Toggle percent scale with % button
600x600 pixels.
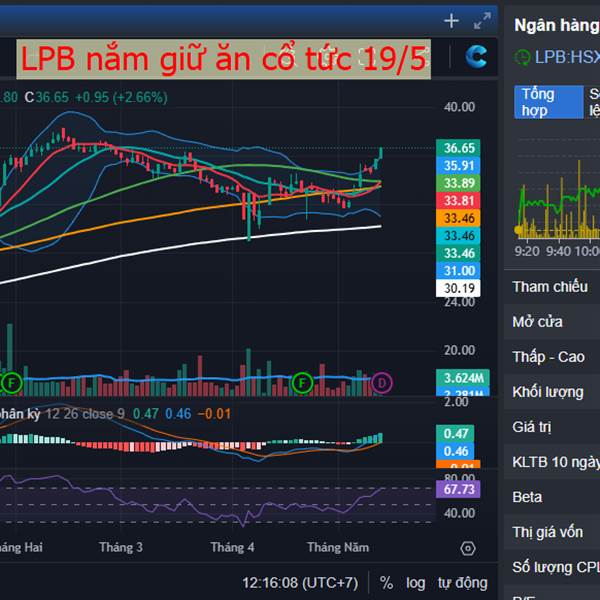[386, 583]
